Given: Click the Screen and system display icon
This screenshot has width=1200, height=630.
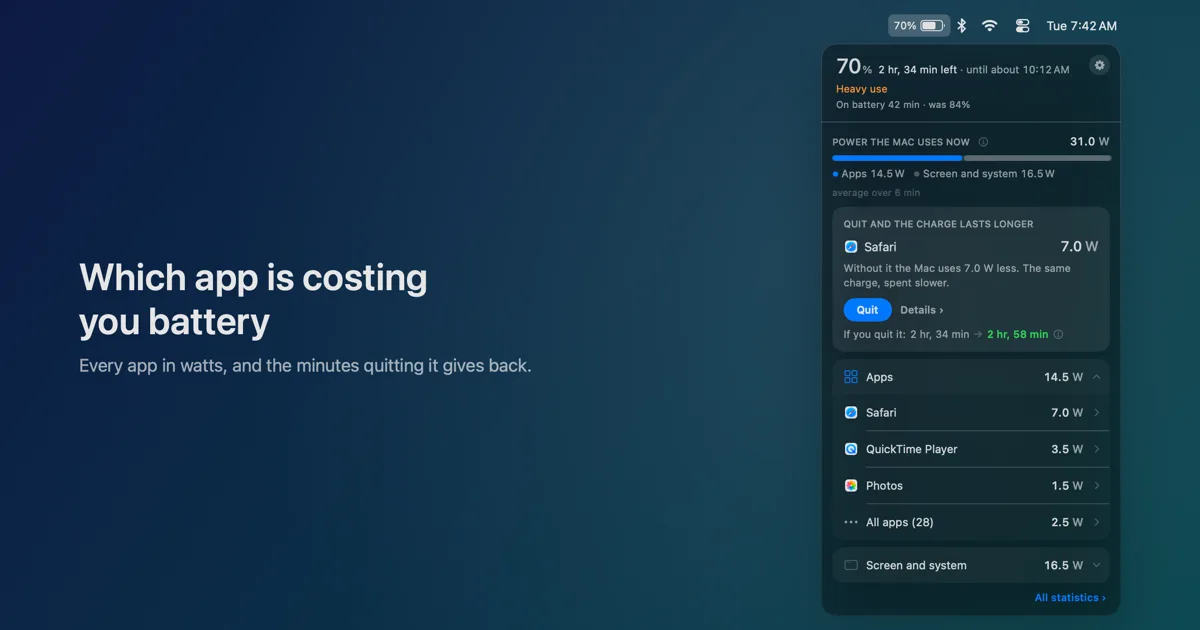Looking at the screenshot, I should 851,565.
